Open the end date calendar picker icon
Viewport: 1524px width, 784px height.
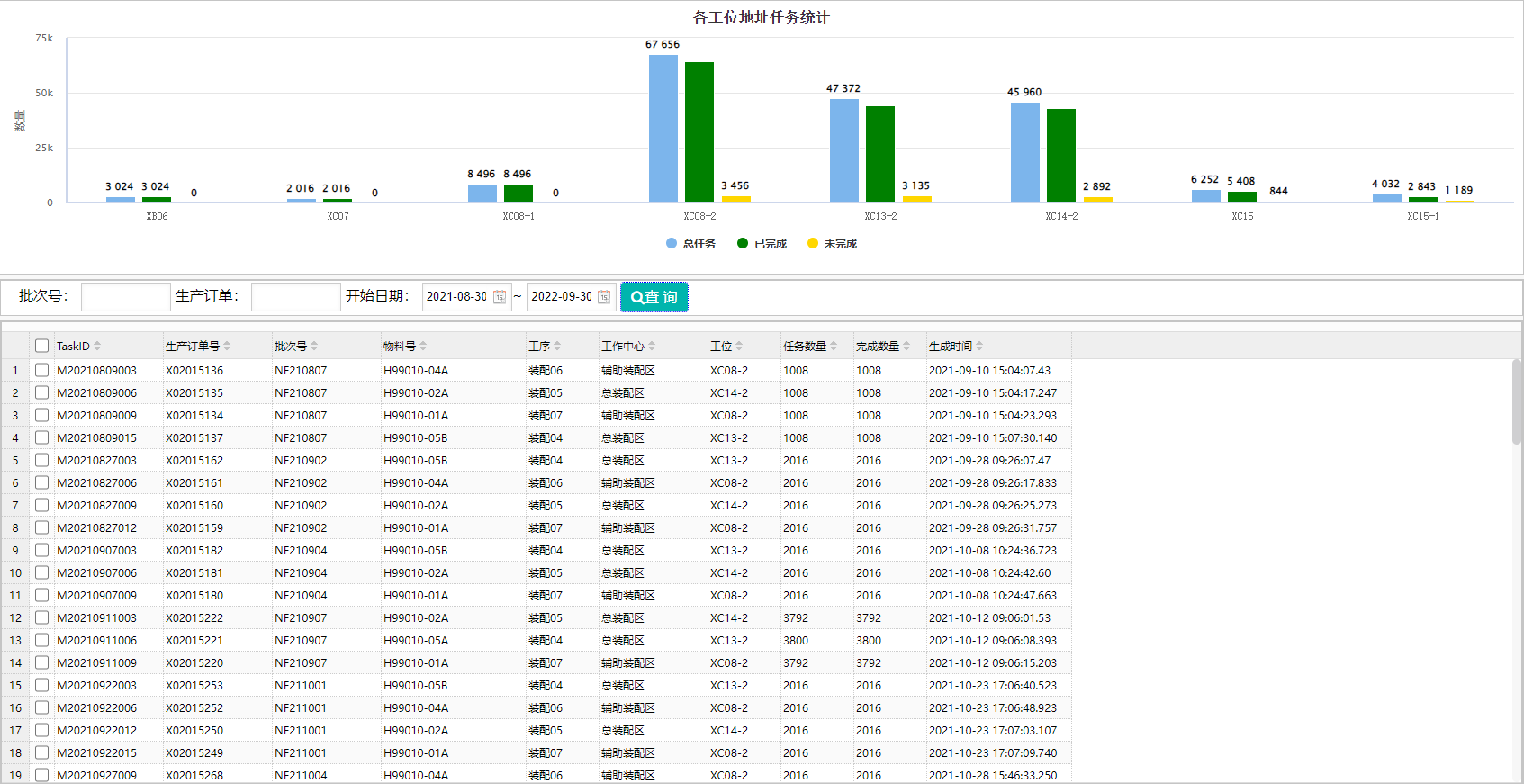(604, 297)
